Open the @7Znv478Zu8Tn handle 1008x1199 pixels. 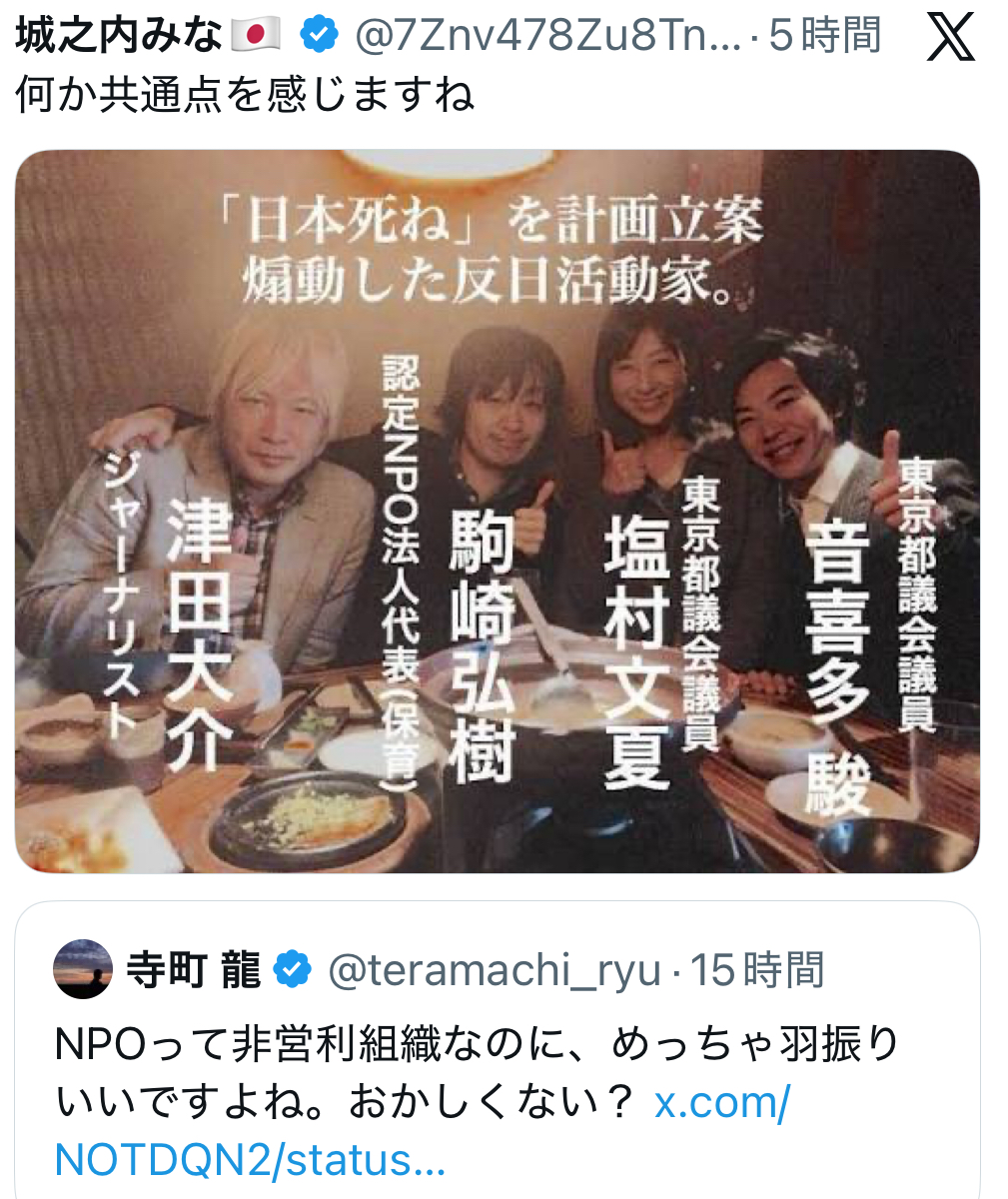[x=548, y=37]
